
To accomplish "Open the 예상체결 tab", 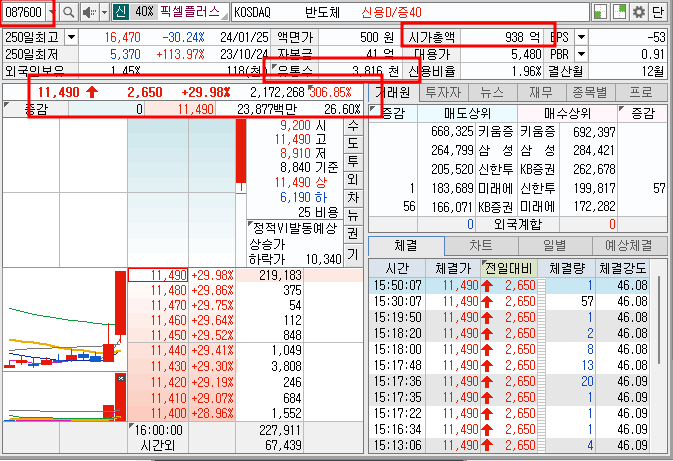I will click(629, 246).
